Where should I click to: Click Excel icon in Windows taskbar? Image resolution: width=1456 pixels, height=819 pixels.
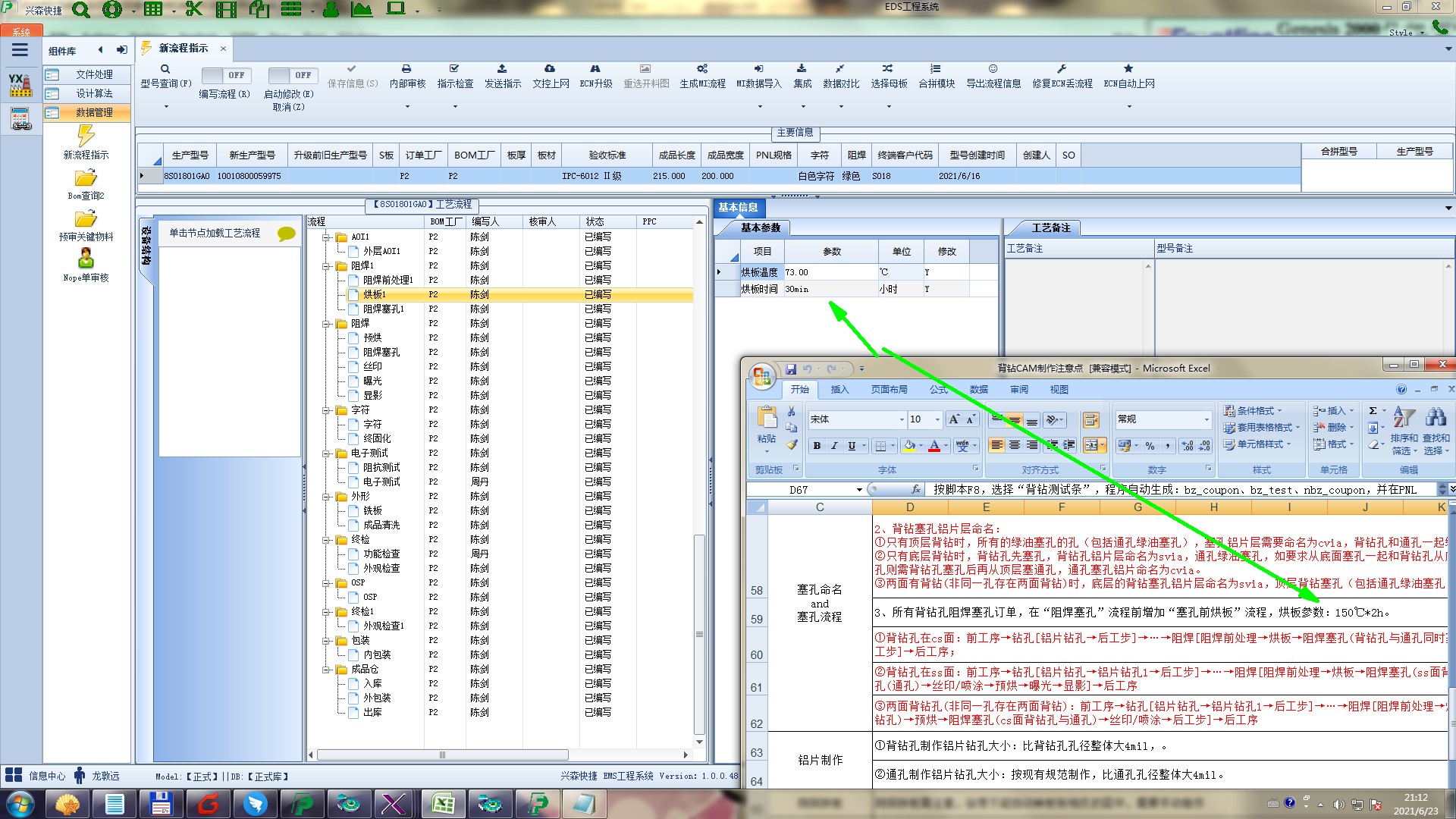[443, 803]
